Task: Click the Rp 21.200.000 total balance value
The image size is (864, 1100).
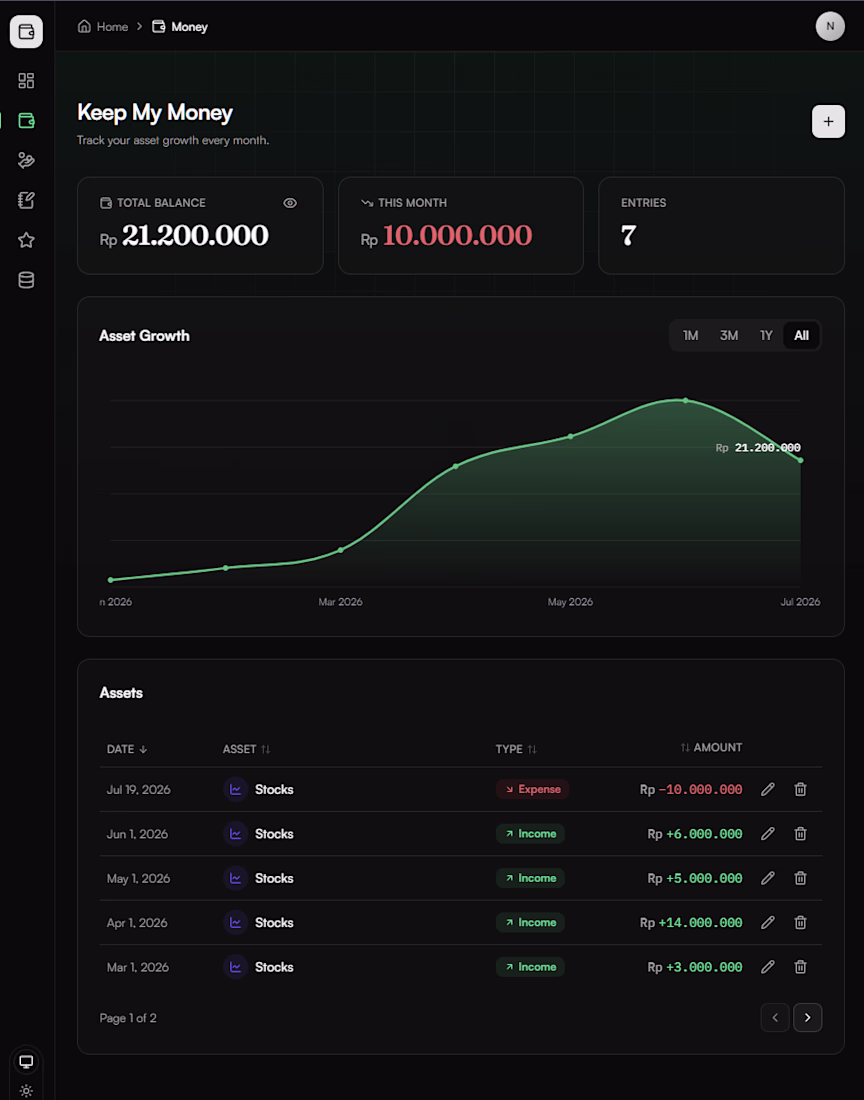Action: 184,236
